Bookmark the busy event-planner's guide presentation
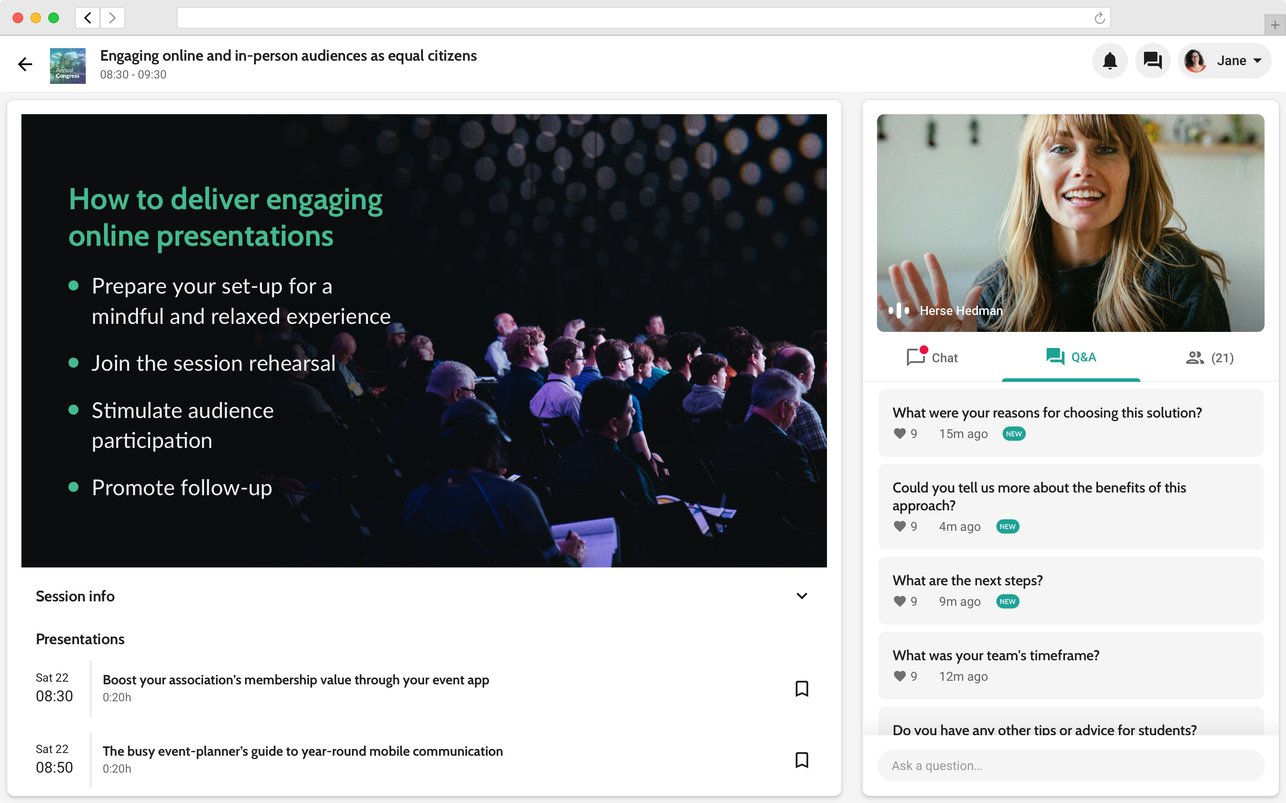This screenshot has height=803, width=1286. (x=801, y=760)
